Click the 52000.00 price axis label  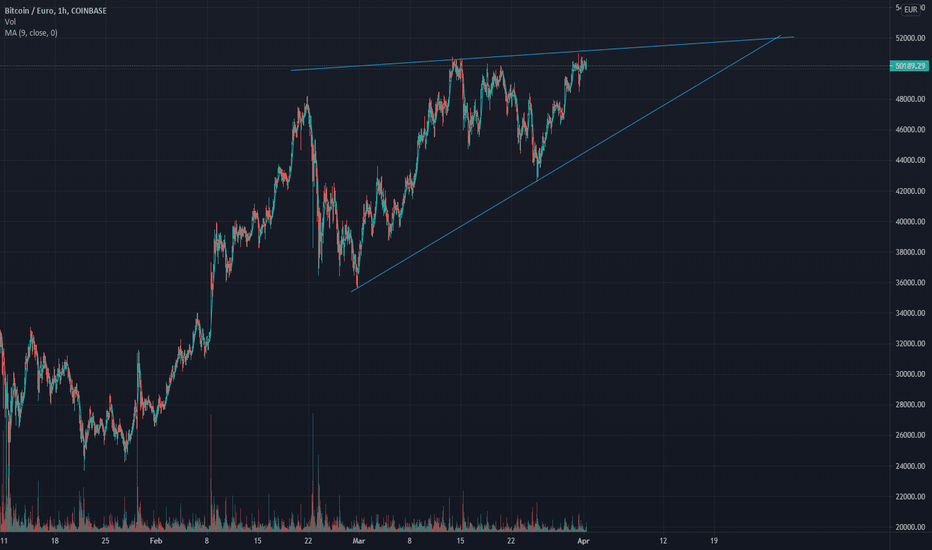point(910,38)
